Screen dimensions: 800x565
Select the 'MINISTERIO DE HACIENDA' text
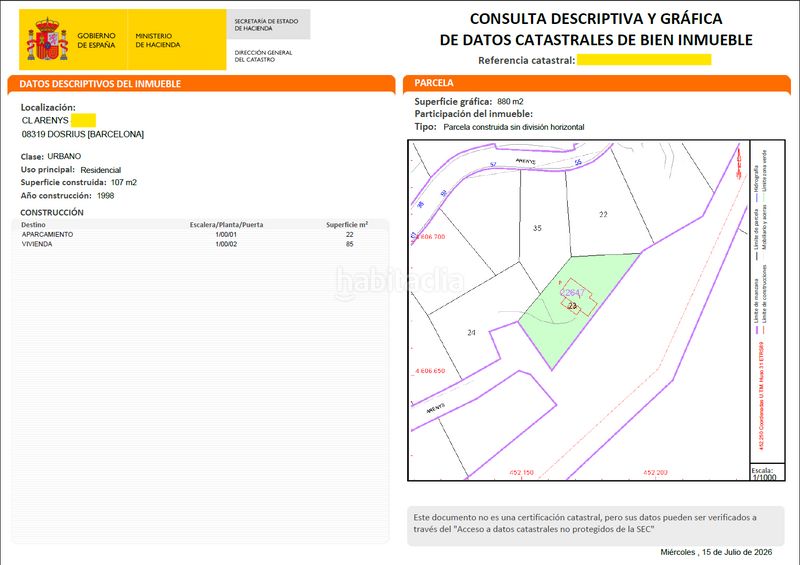(158, 40)
